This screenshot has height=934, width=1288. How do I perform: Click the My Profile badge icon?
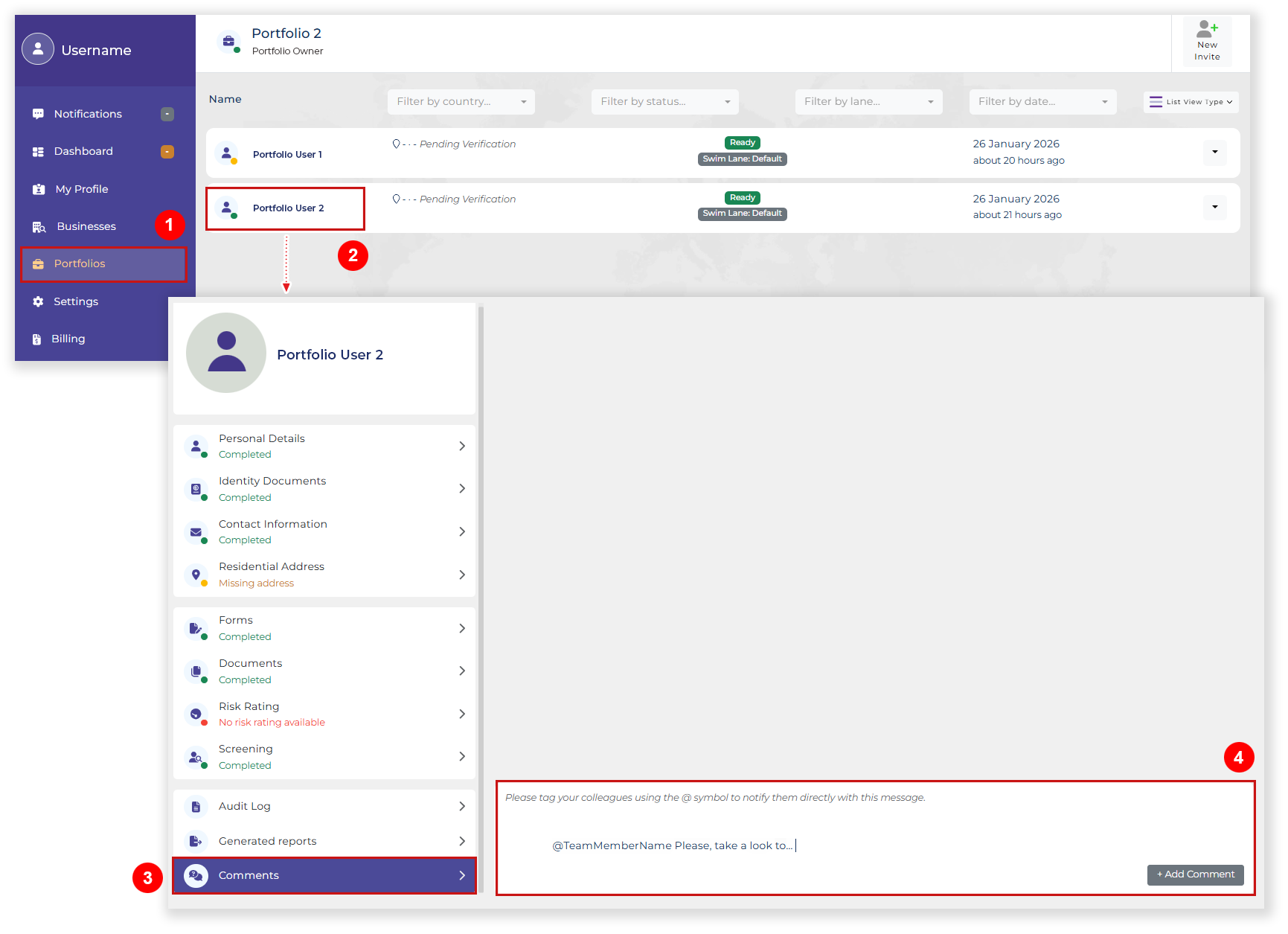[x=39, y=189]
